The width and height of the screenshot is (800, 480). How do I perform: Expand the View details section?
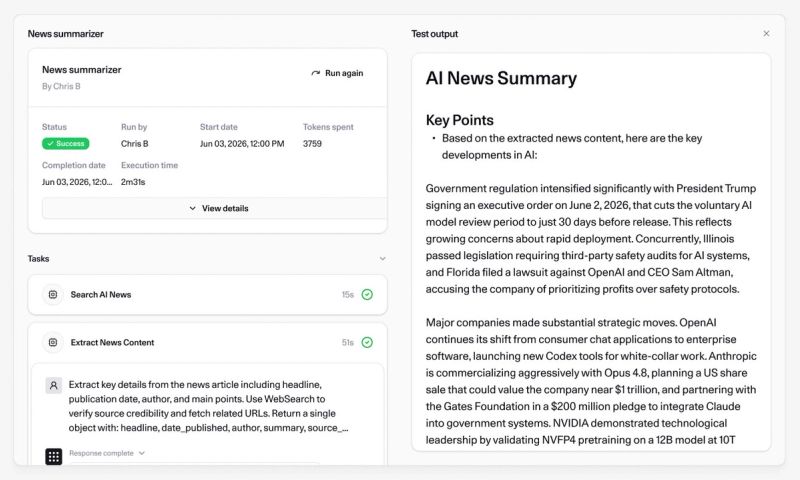coord(214,208)
